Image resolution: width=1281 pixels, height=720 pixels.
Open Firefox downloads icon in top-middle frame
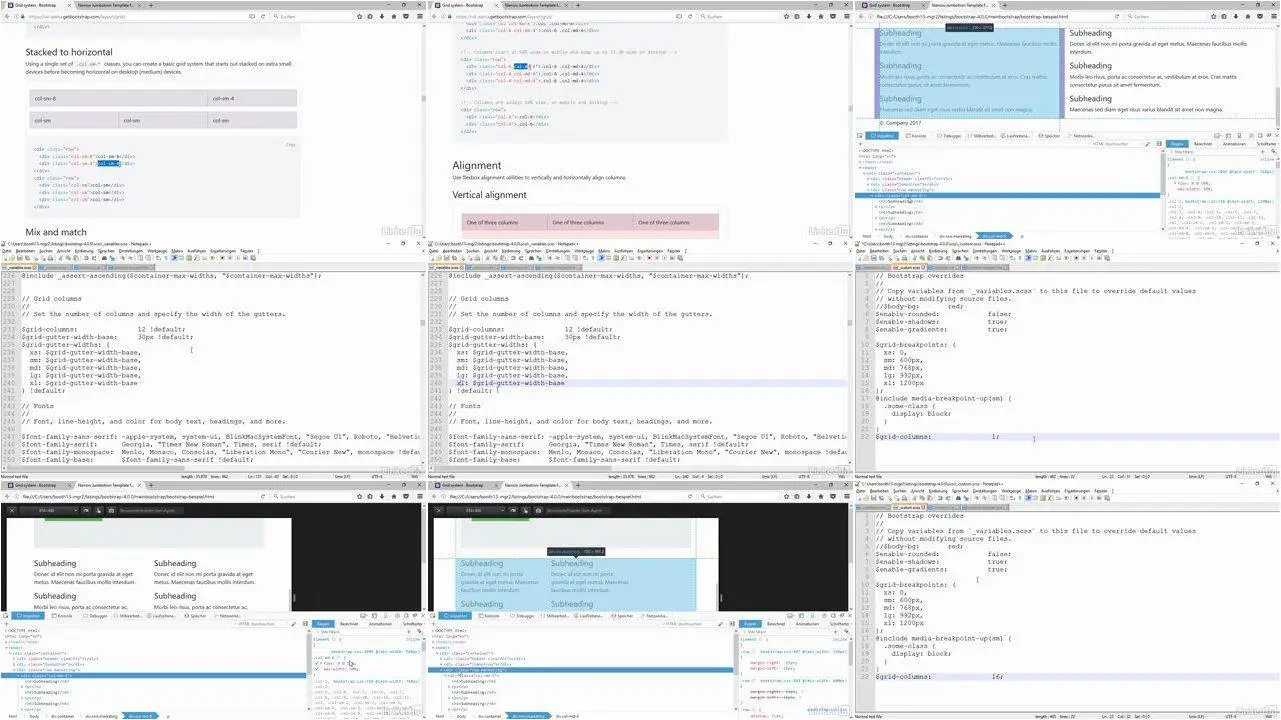pos(808,16)
